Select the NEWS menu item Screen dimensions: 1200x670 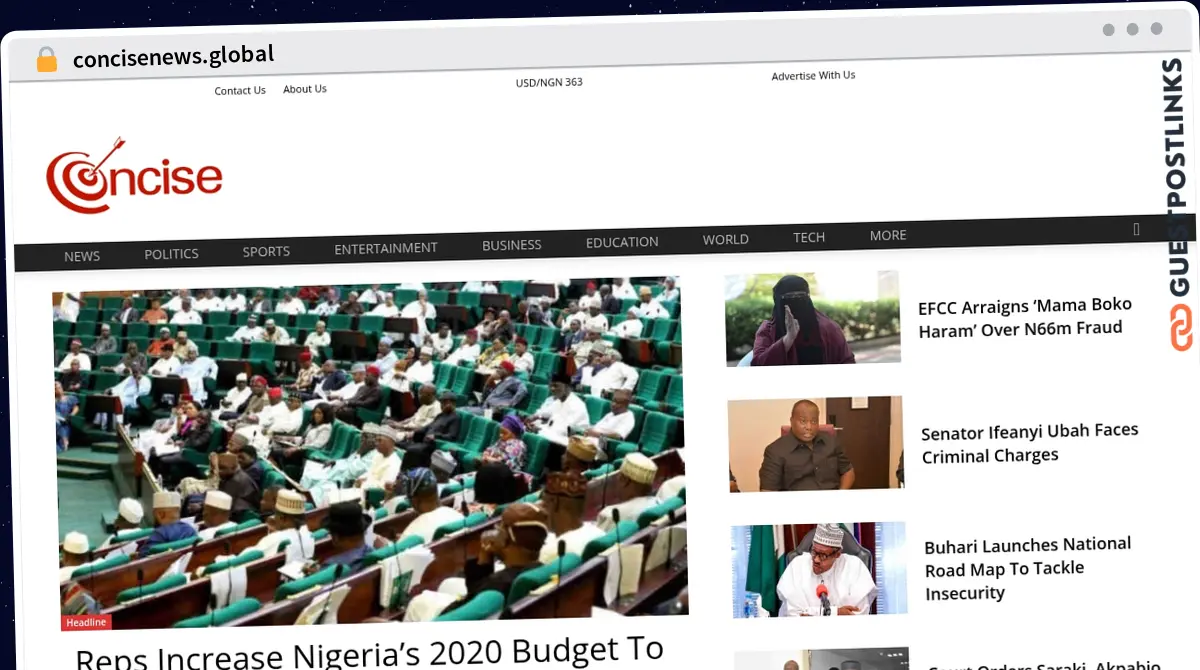81,255
